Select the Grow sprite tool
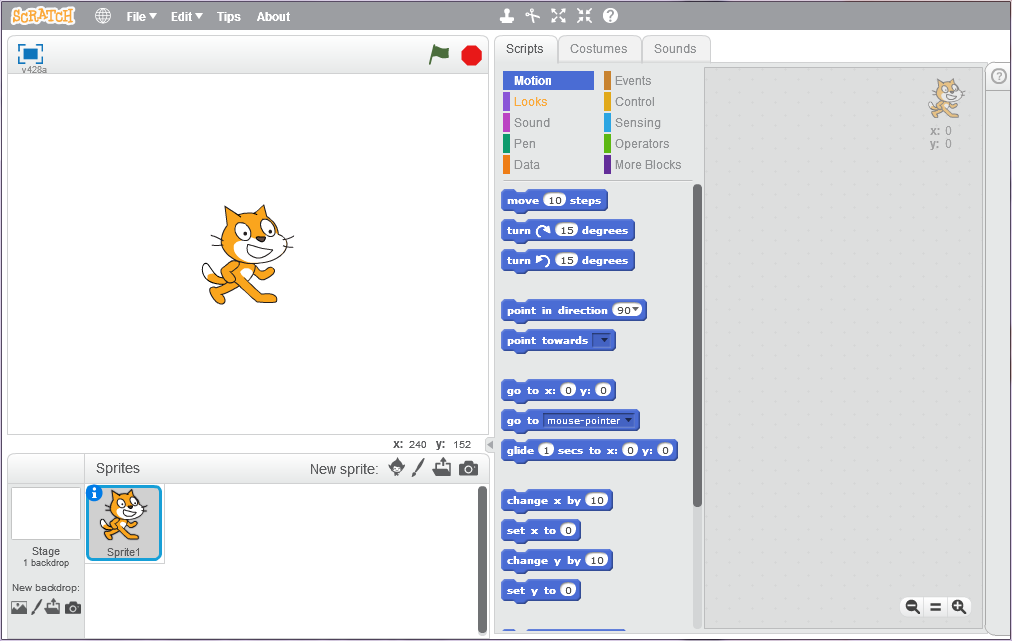The image size is (1012, 641). tap(558, 15)
